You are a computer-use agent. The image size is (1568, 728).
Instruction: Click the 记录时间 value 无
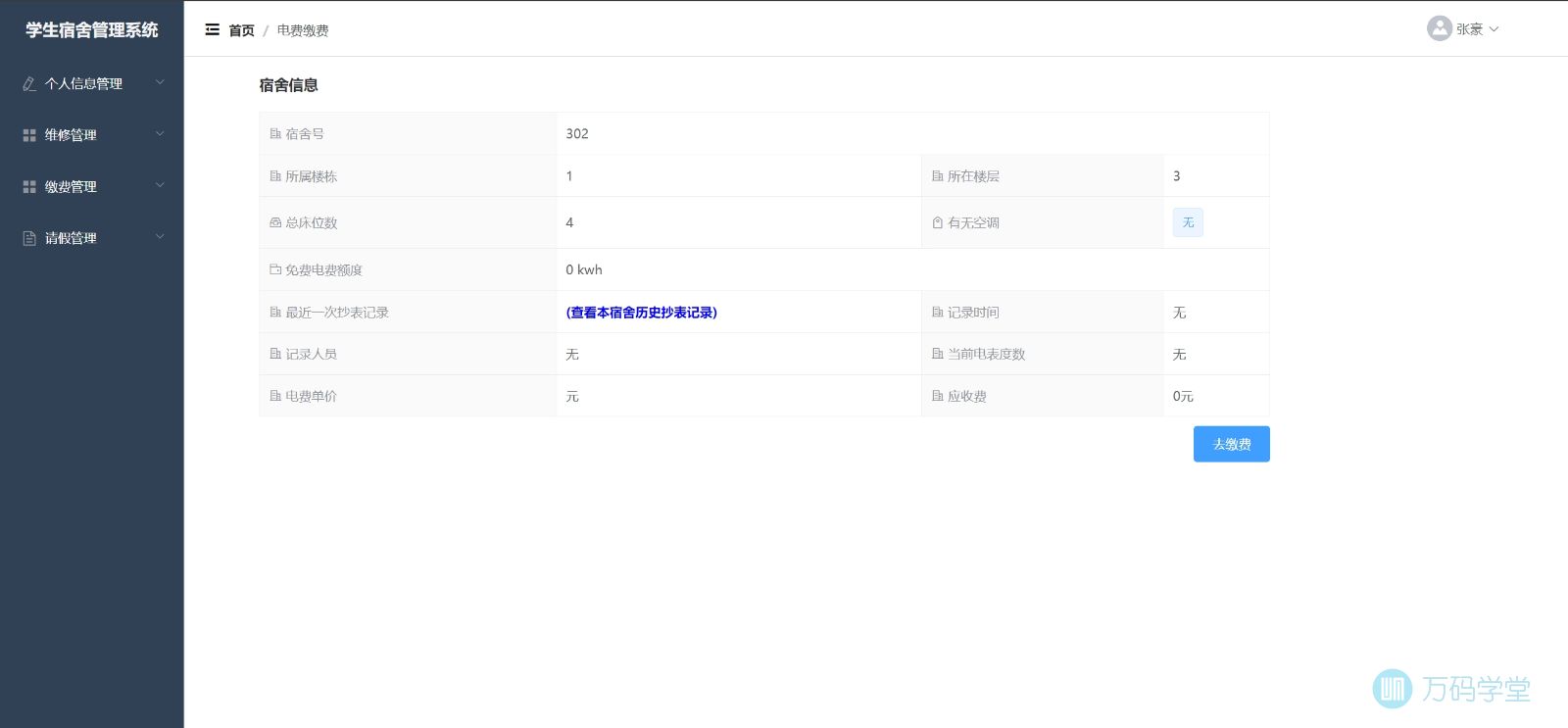tap(1180, 313)
